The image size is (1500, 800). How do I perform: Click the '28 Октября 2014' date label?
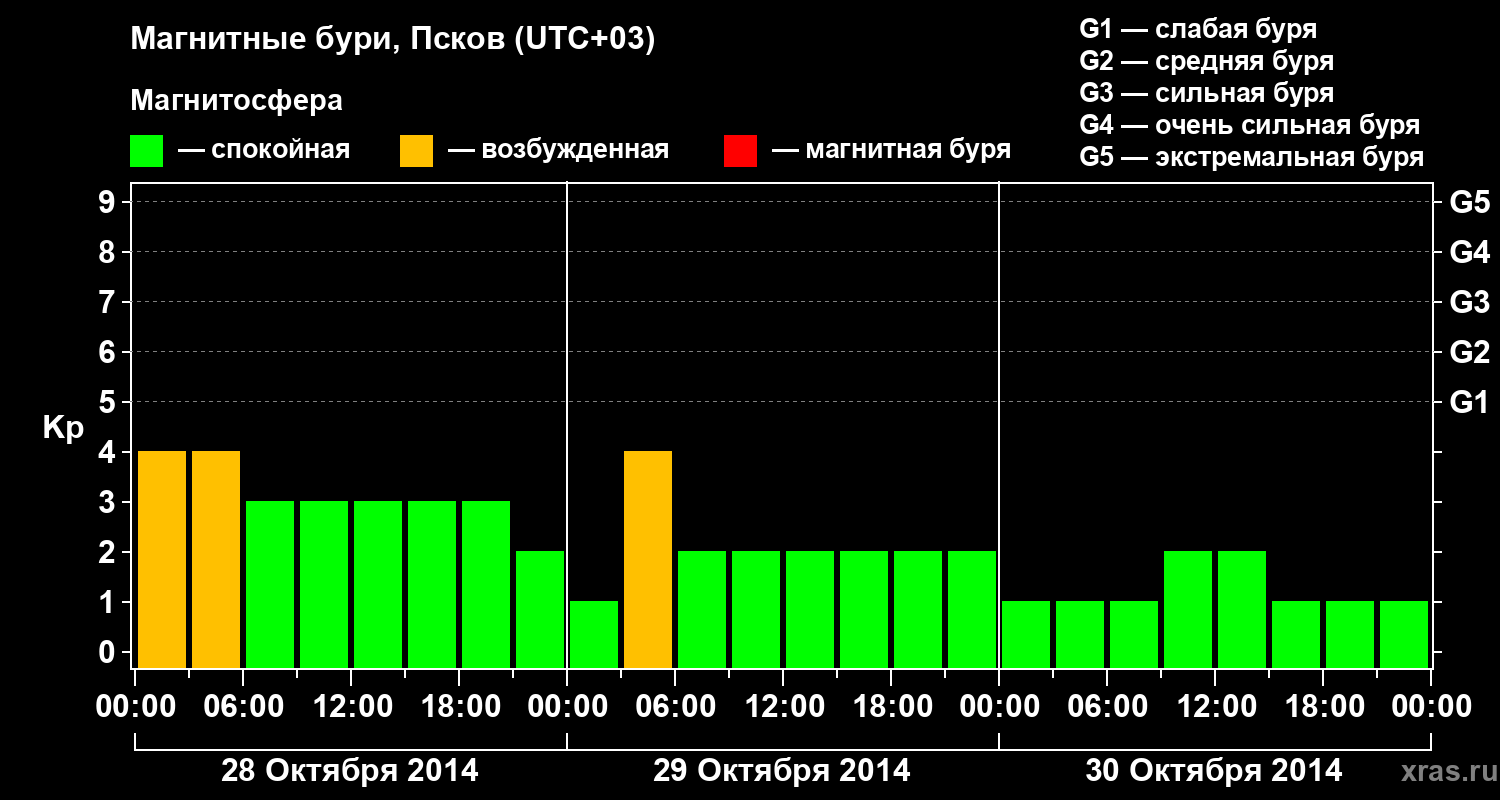tap(350, 771)
